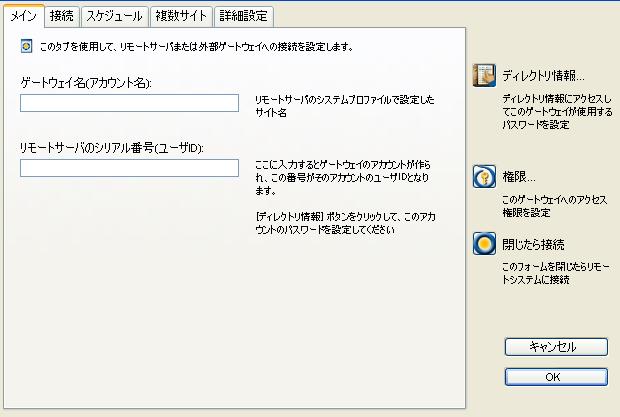The width and height of the screenshot is (620, 417).
Task: Click the access rights description under 権限
Action: pos(554,206)
